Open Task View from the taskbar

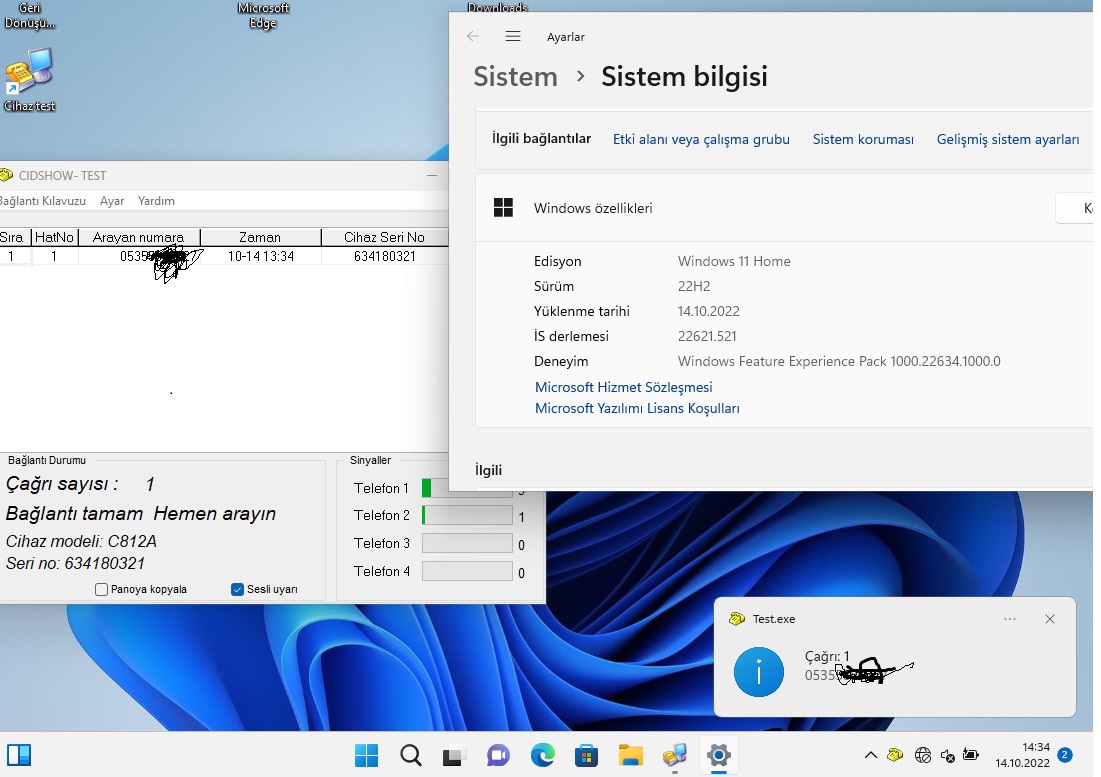pos(454,755)
